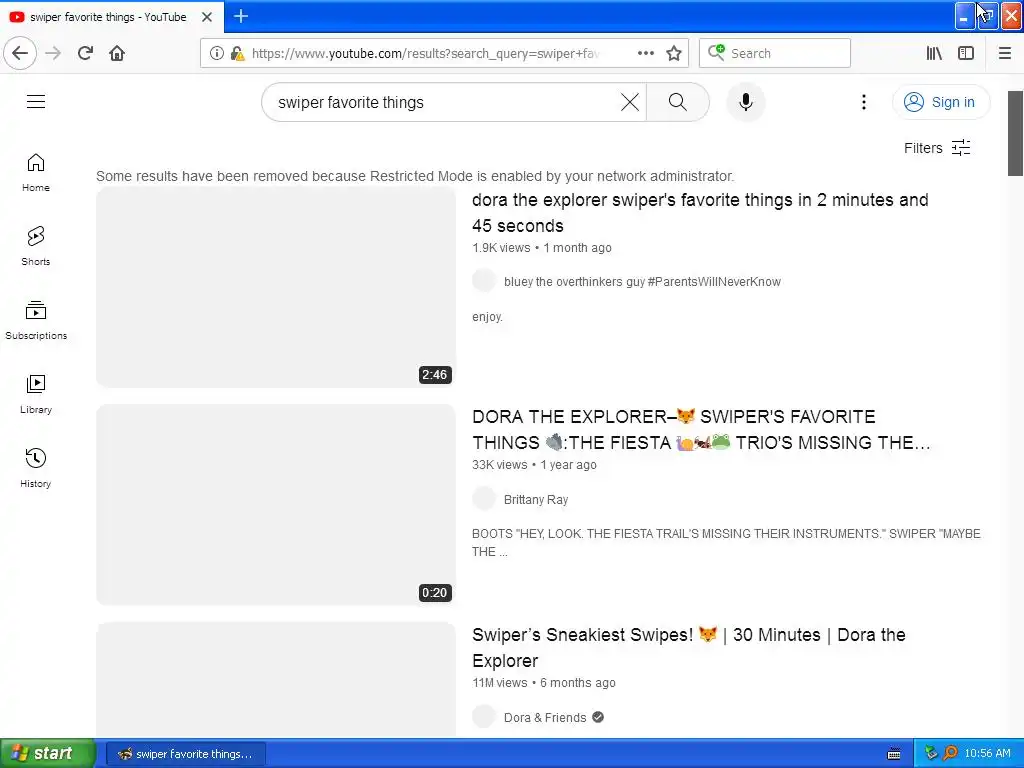This screenshot has width=1024, height=768.
Task: Click '33K views • 1 year ago' text
Action: point(534,465)
